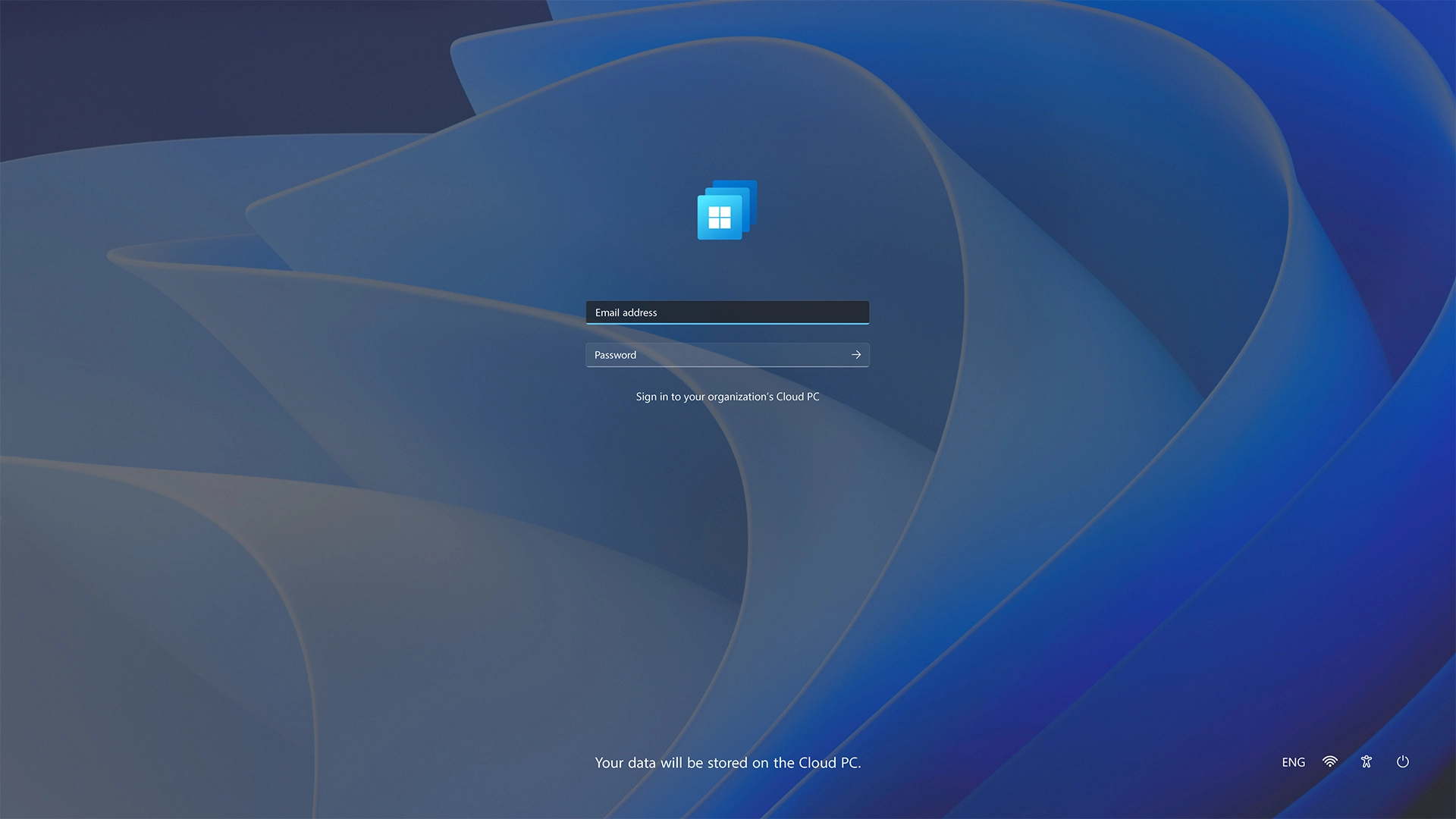The height and width of the screenshot is (819, 1456).
Task: Switch input language via ENG indicator
Action: [x=1293, y=762]
